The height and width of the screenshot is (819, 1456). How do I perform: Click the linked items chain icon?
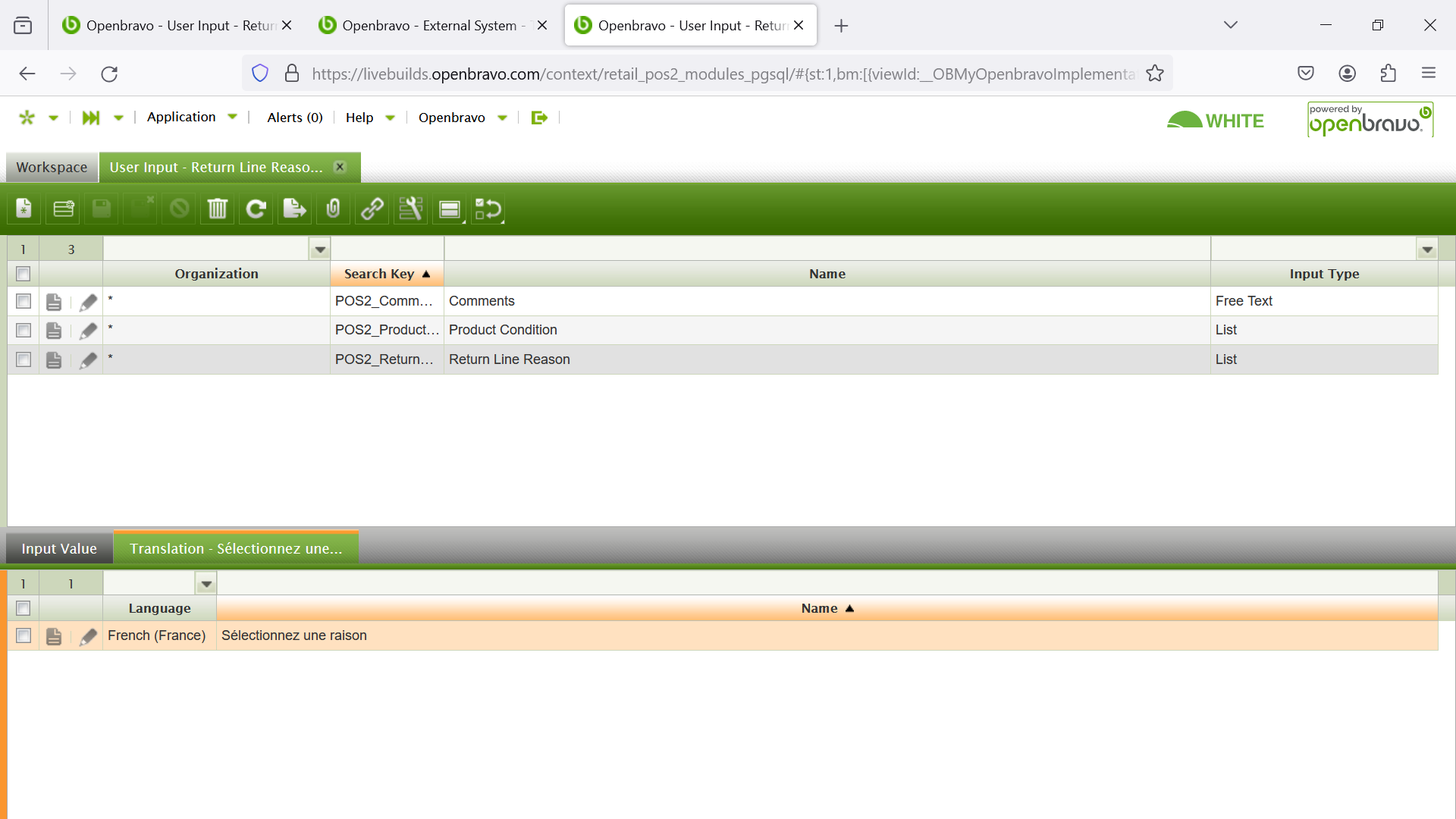click(372, 209)
